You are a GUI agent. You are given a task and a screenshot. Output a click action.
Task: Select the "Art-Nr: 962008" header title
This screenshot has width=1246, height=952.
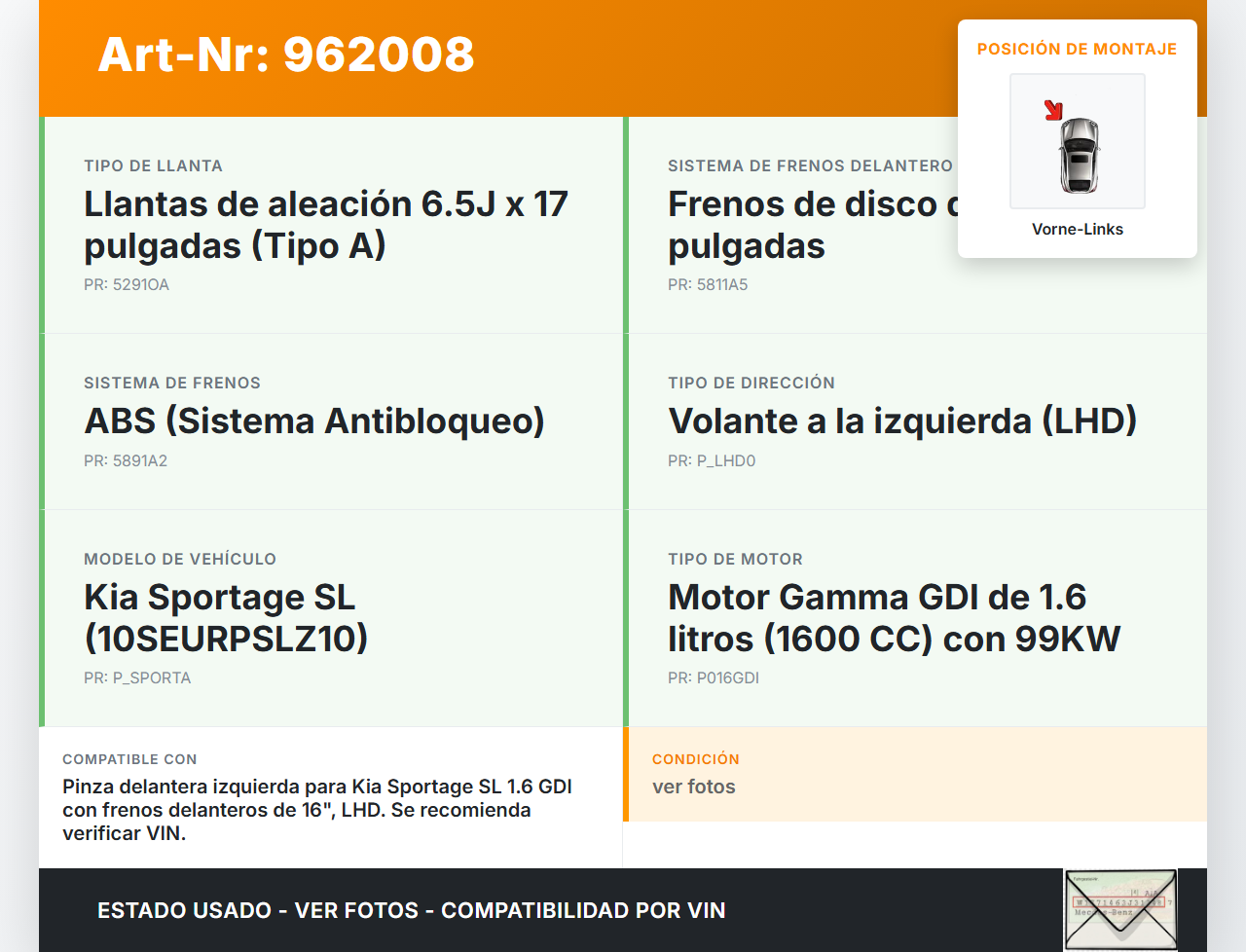coord(286,55)
